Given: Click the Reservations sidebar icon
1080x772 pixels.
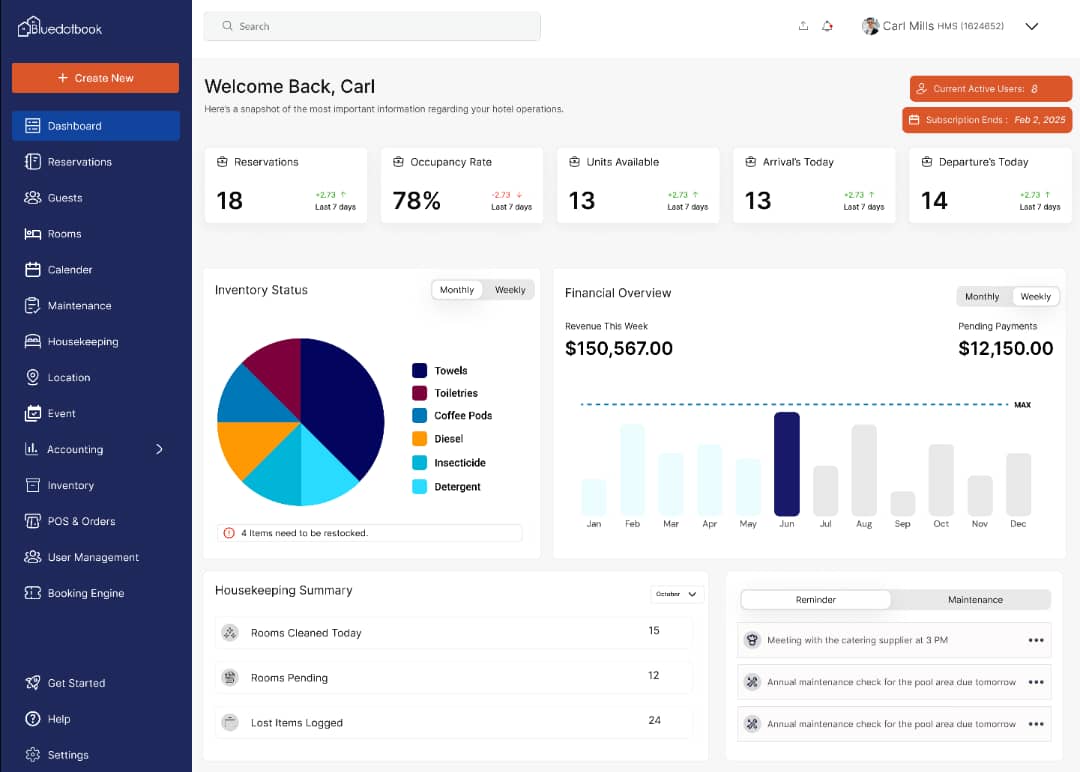Looking at the screenshot, I should [x=32, y=162].
